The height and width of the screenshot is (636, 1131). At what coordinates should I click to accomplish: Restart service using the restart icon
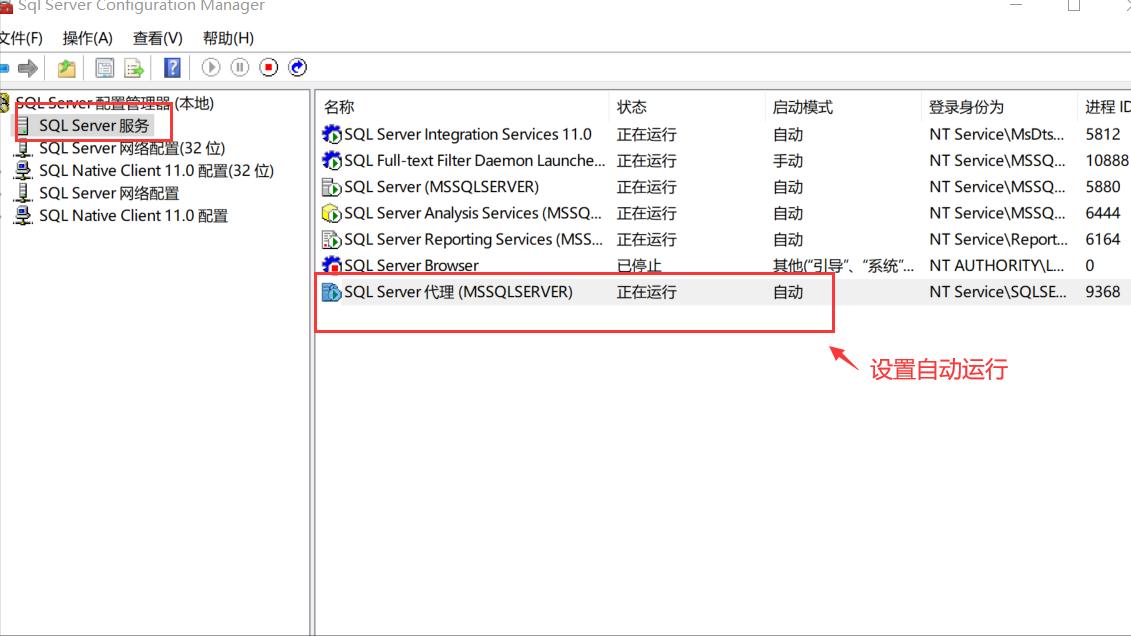pos(297,68)
